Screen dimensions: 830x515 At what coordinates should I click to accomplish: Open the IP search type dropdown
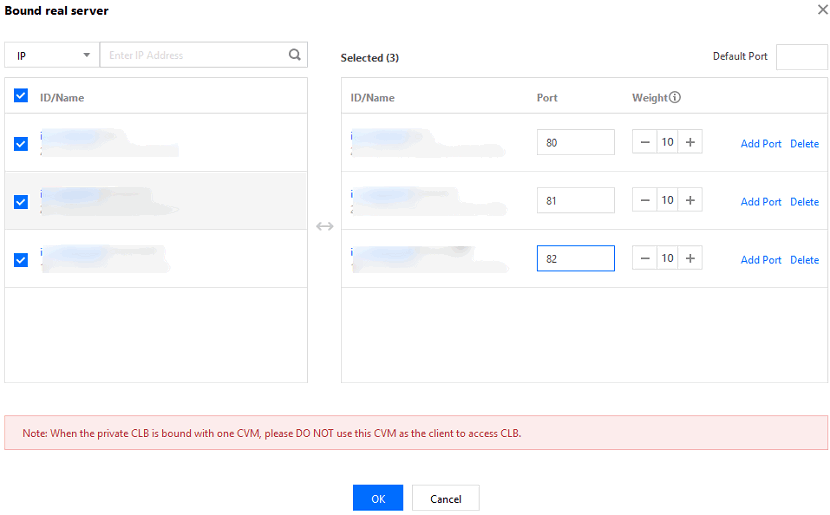click(x=52, y=55)
